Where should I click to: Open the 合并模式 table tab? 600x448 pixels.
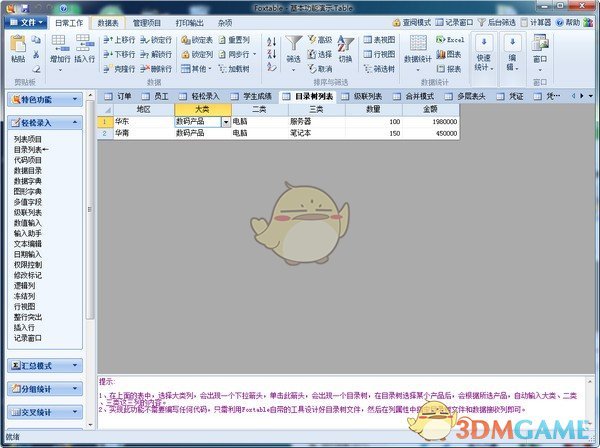414,96
